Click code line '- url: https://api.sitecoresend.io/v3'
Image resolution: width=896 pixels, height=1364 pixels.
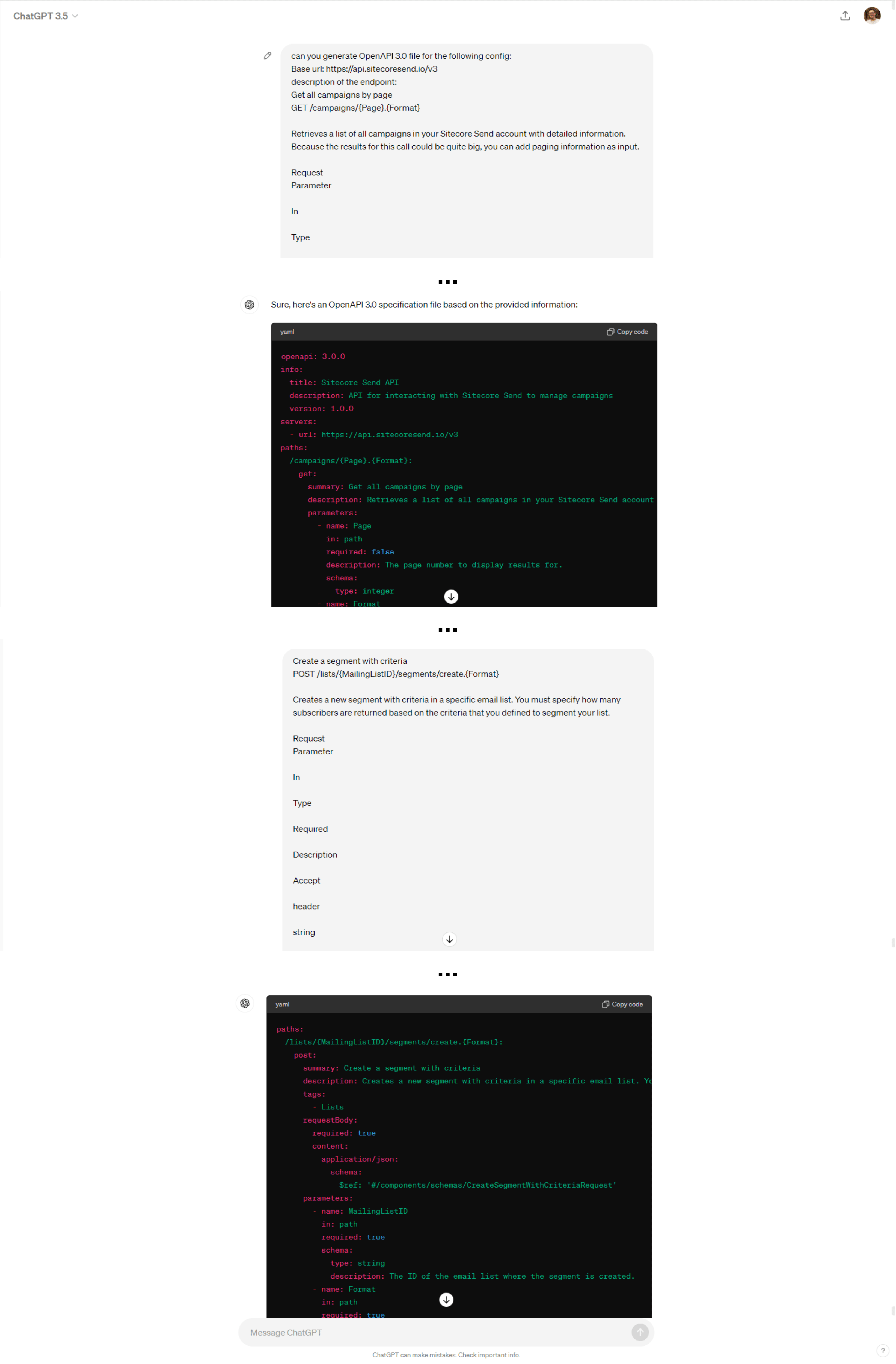[x=373, y=435]
